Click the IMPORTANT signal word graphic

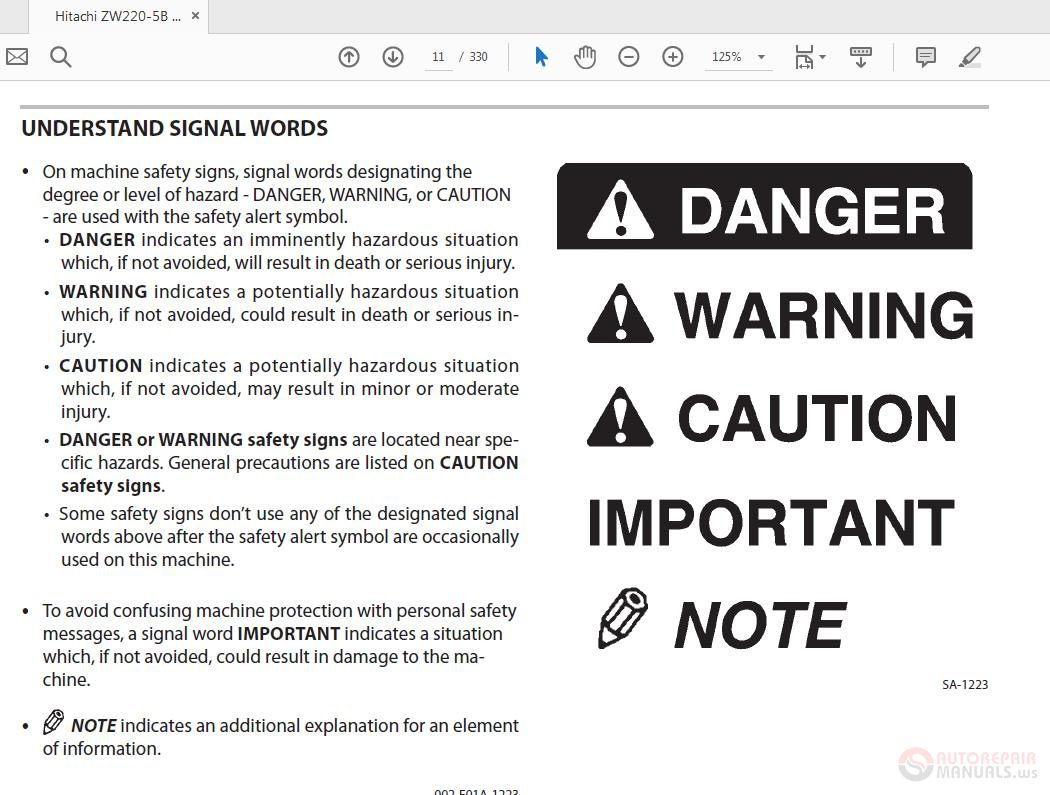tap(771, 522)
